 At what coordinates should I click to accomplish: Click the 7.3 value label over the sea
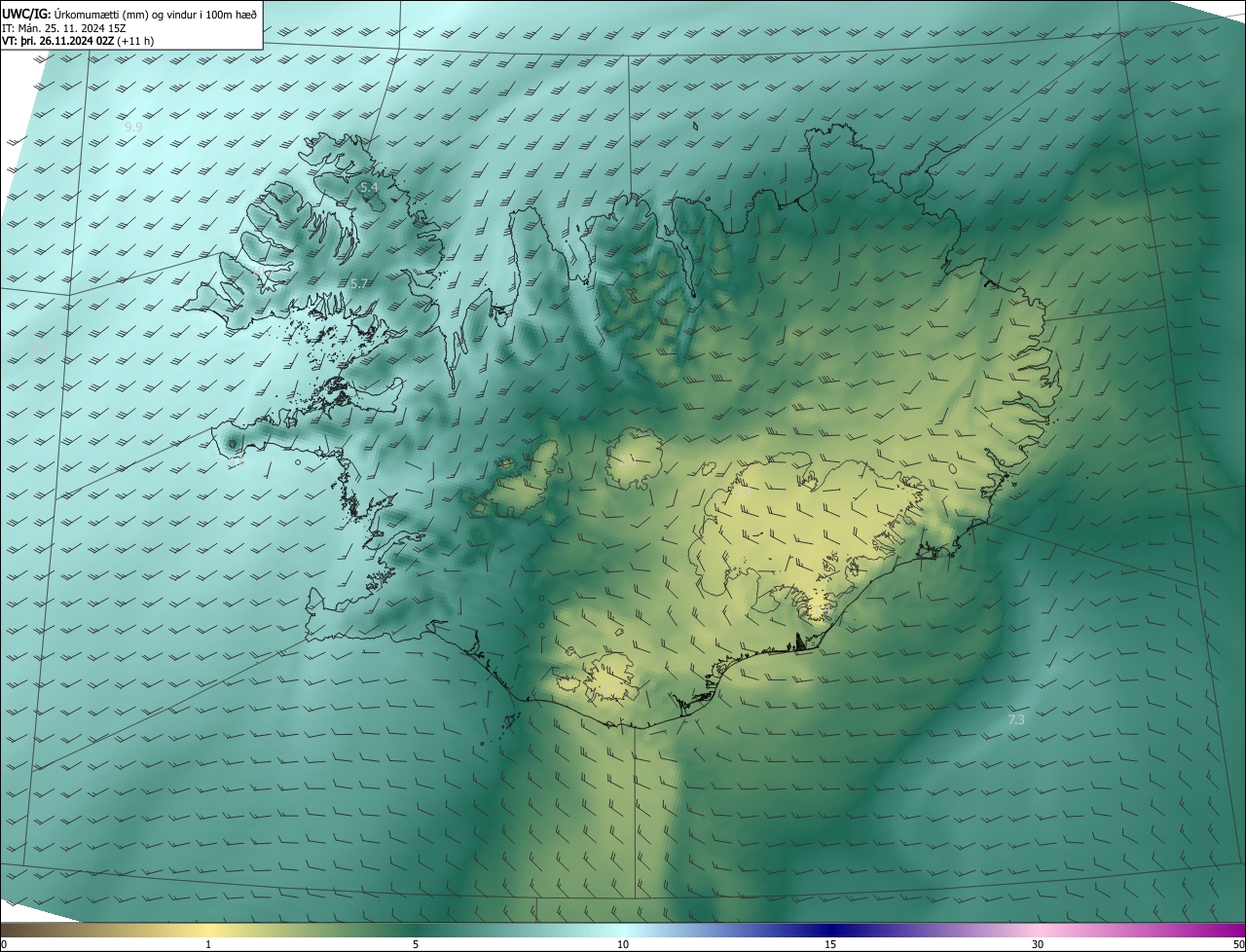[x=1015, y=720]
